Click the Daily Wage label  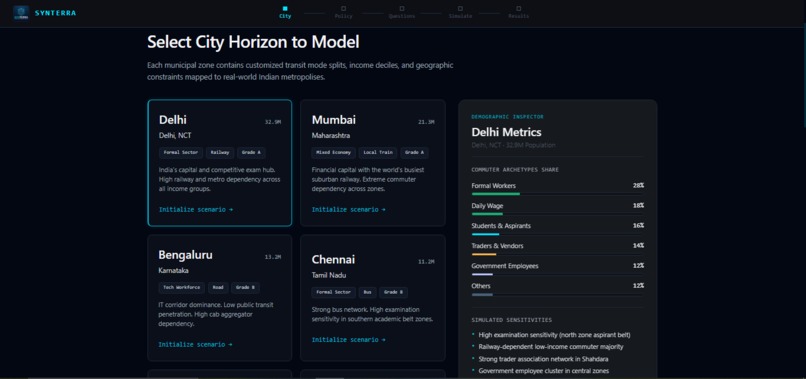[487, 206]
